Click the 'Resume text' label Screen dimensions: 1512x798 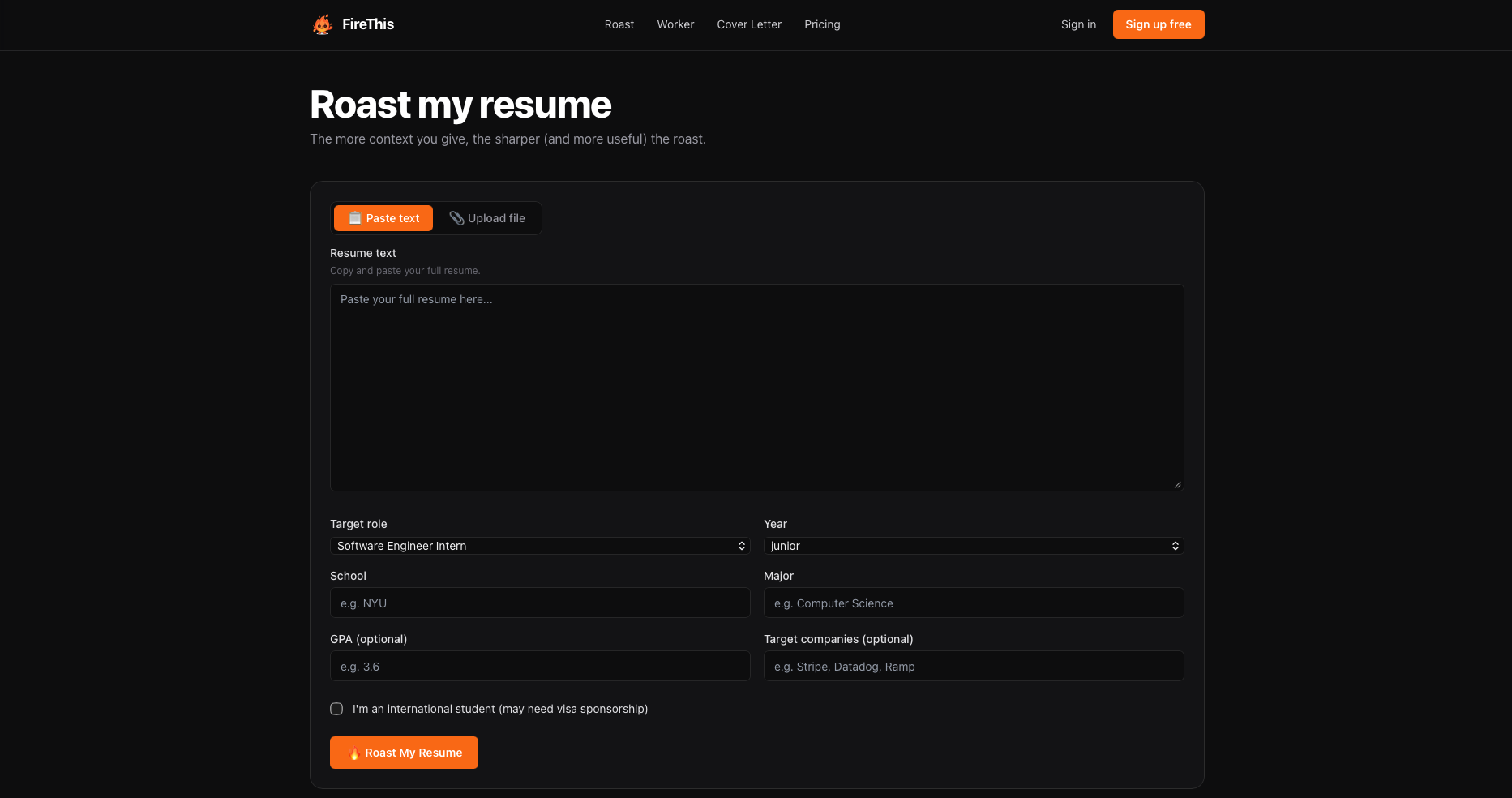(x=363, y=253)
